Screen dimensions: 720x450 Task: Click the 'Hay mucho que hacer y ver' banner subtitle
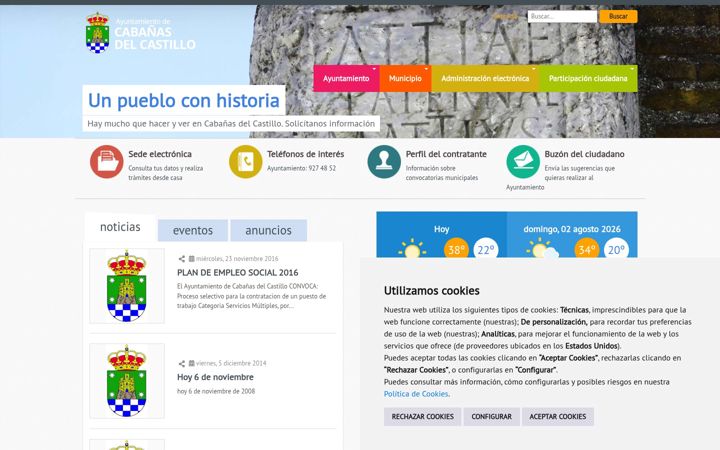231,124
